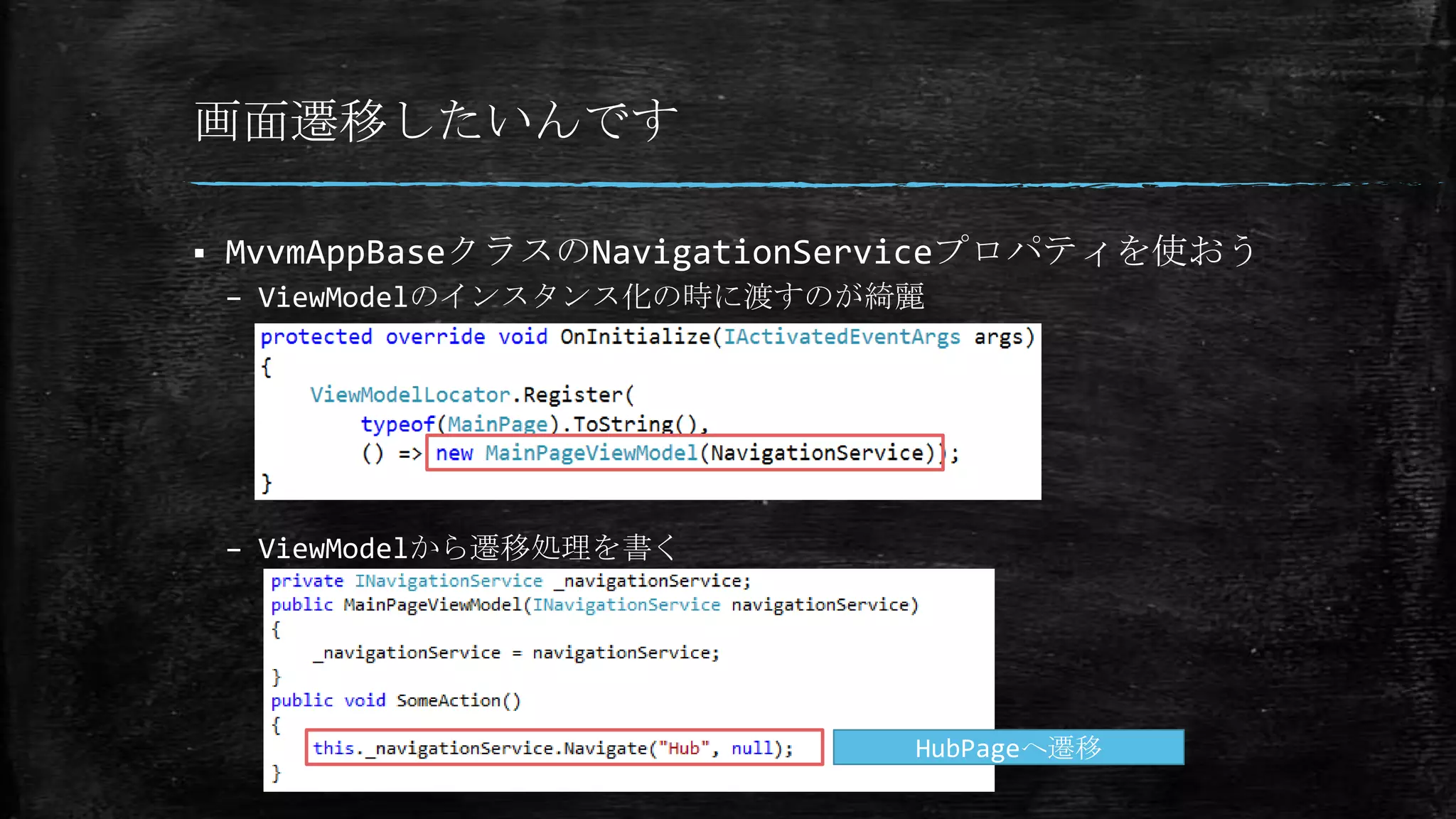Click the blue HubPageへ遷移 callout box

pos(1008,747)
